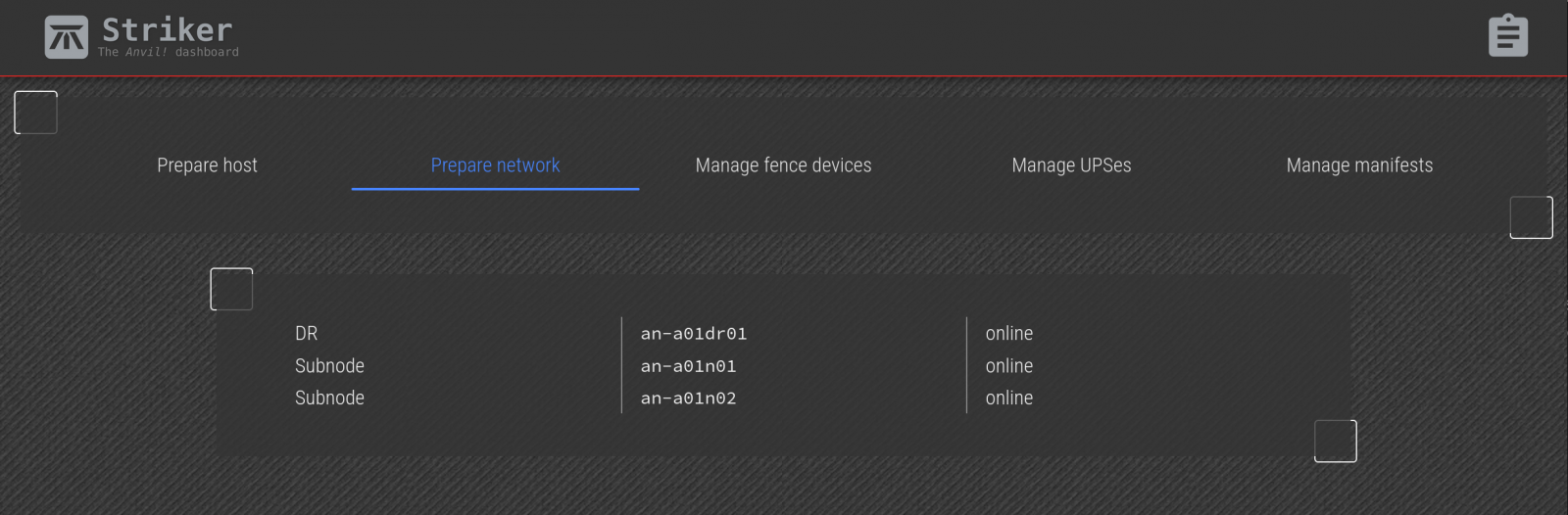
Task: Open the Manage manifests tab
Action: click(x=1359, y=165)
